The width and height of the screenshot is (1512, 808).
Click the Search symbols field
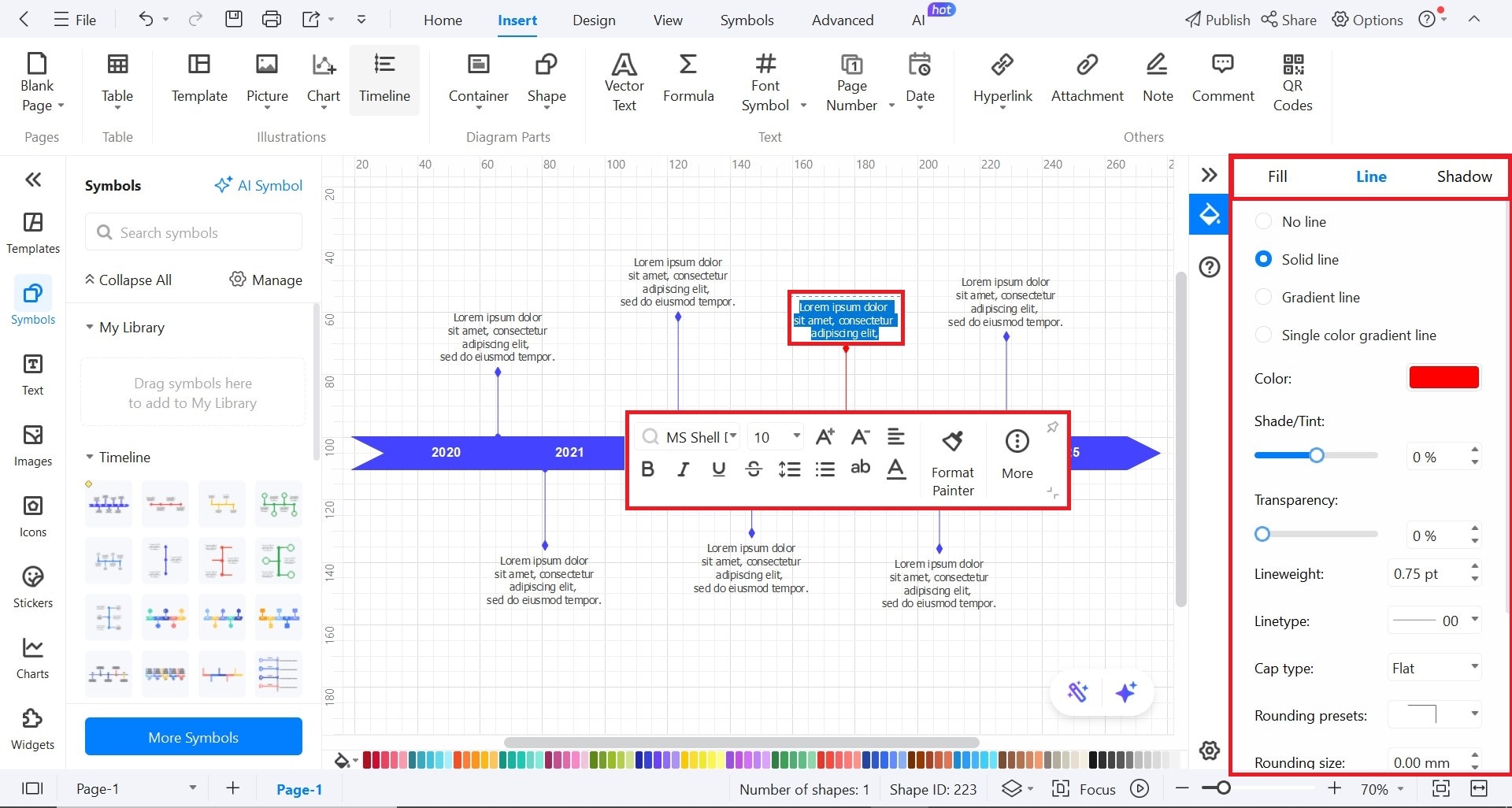point(194,232)
